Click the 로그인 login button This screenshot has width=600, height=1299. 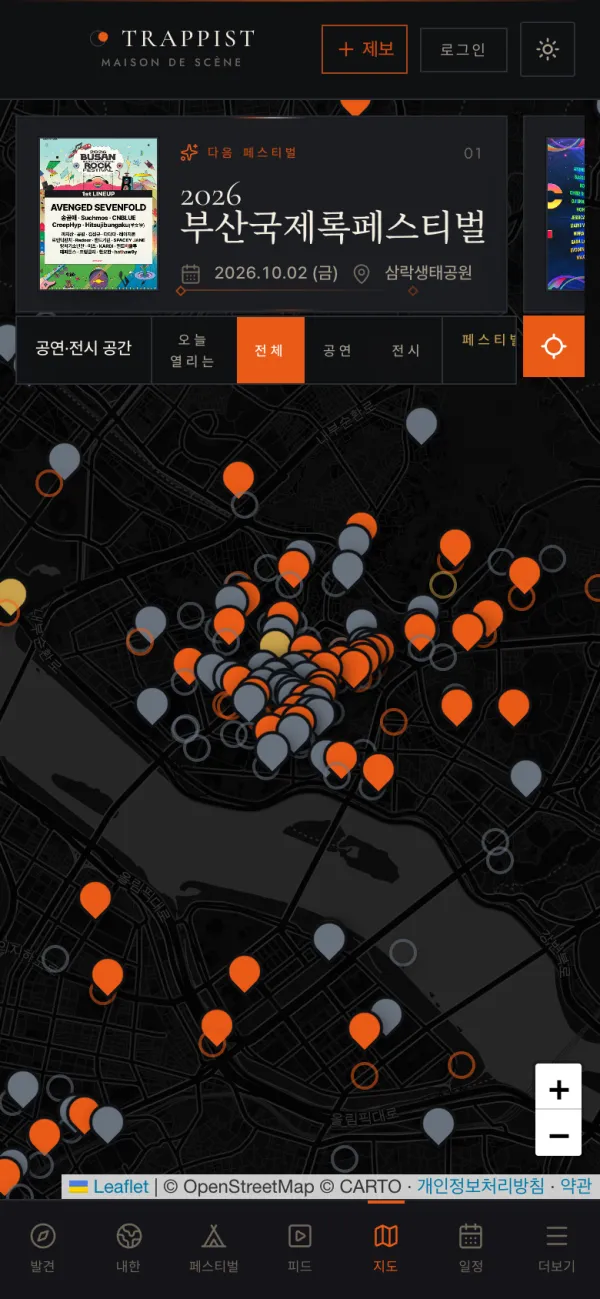point(463,49)
